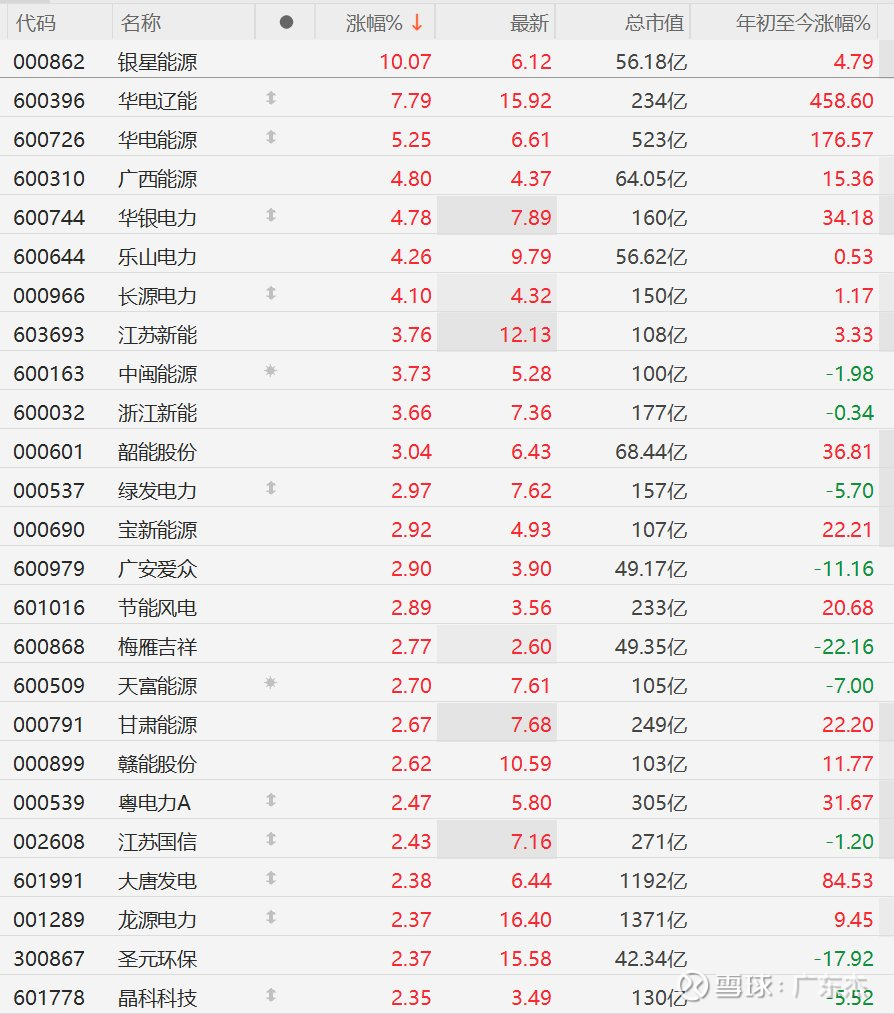Select stock code 601778
The height and width of the screenshot is (1014, 894).
(x=49, y=998)
